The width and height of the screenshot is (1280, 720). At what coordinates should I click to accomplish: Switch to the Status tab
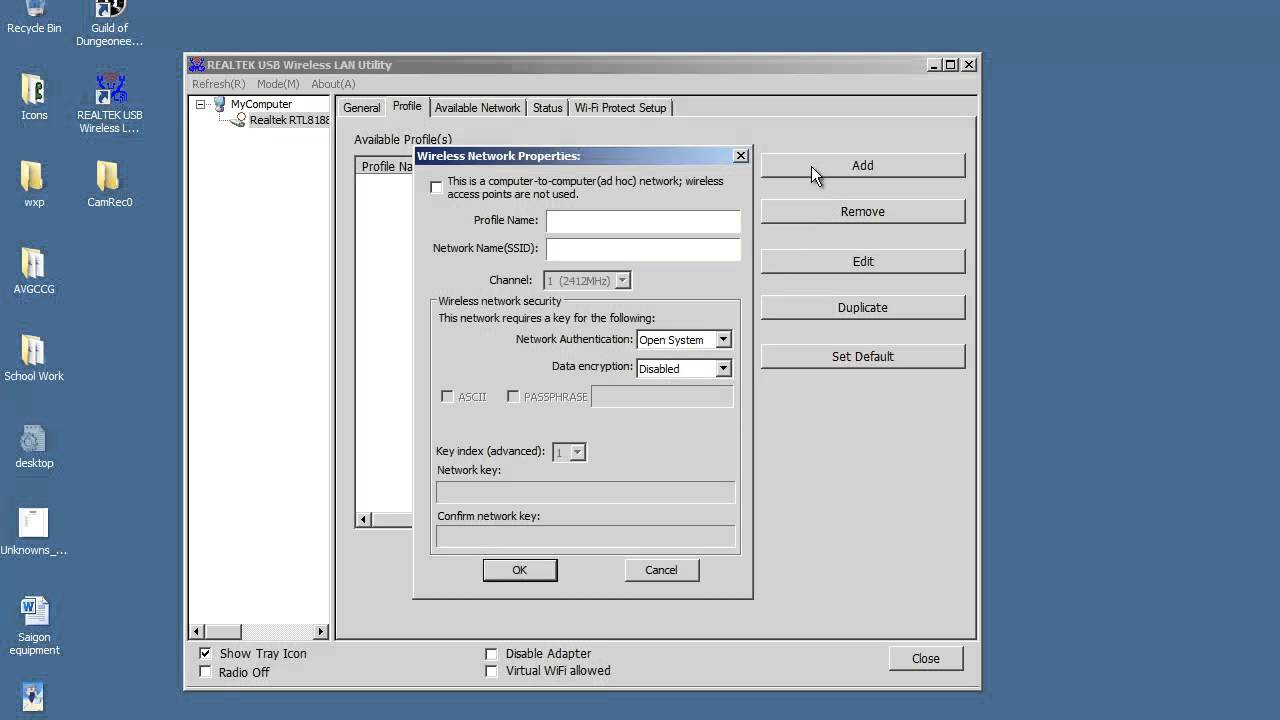click(547, 108)
